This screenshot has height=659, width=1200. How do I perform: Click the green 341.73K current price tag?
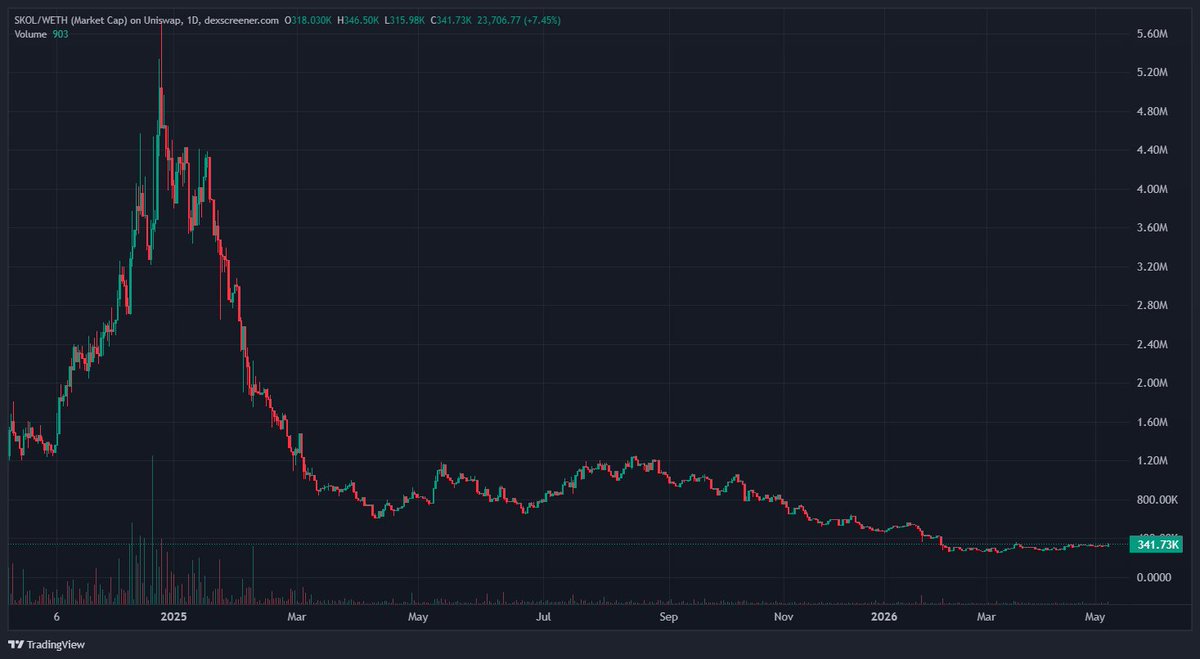tap(1156, 545)
